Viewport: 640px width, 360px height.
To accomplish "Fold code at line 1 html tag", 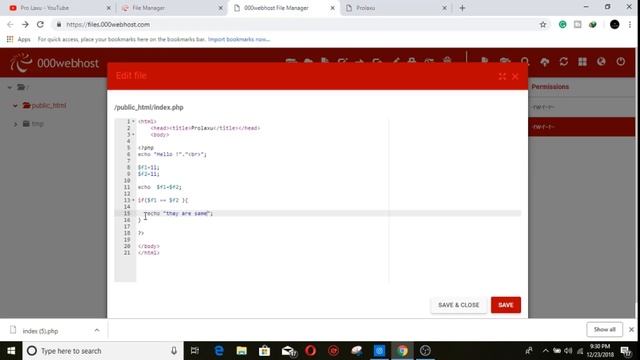I will [x=133, y=122].
